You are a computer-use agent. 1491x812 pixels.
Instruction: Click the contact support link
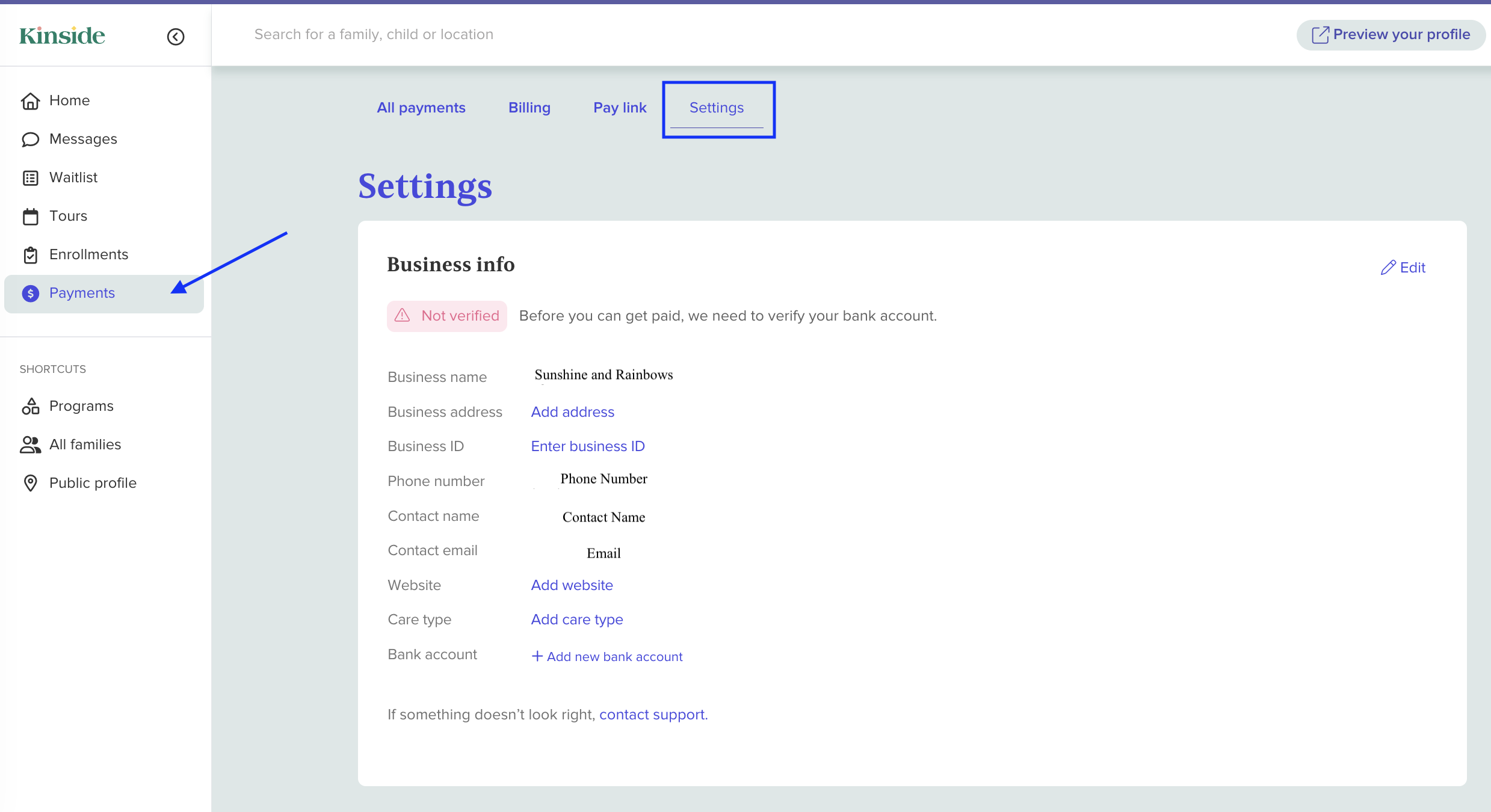652,715
